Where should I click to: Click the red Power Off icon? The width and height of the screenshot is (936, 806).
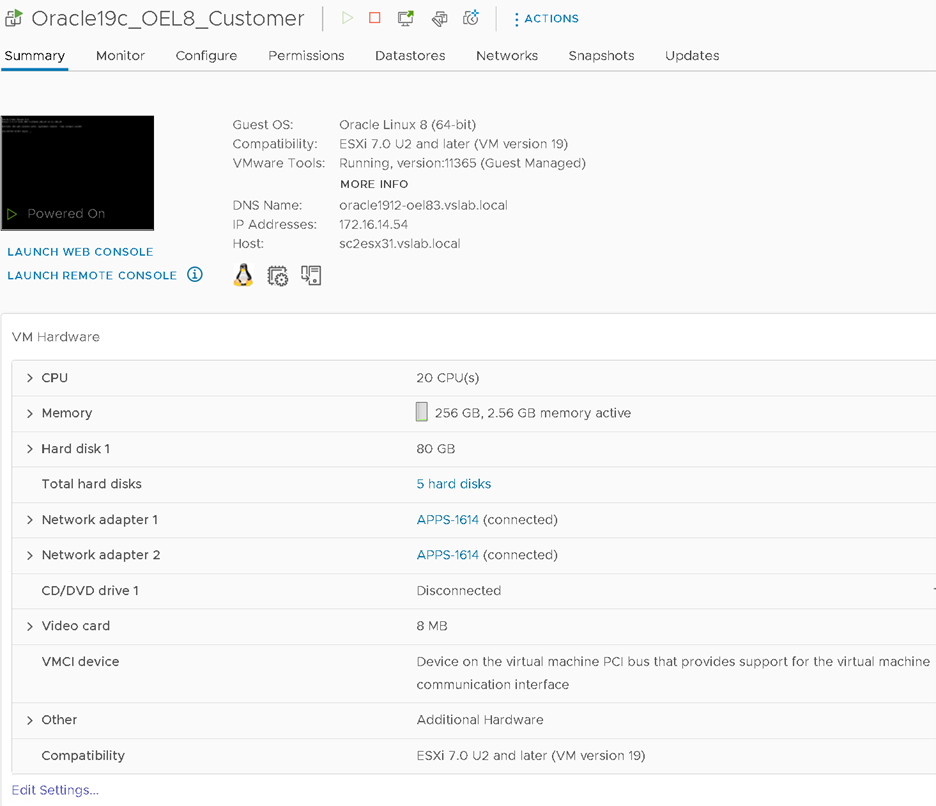(375, 18)
